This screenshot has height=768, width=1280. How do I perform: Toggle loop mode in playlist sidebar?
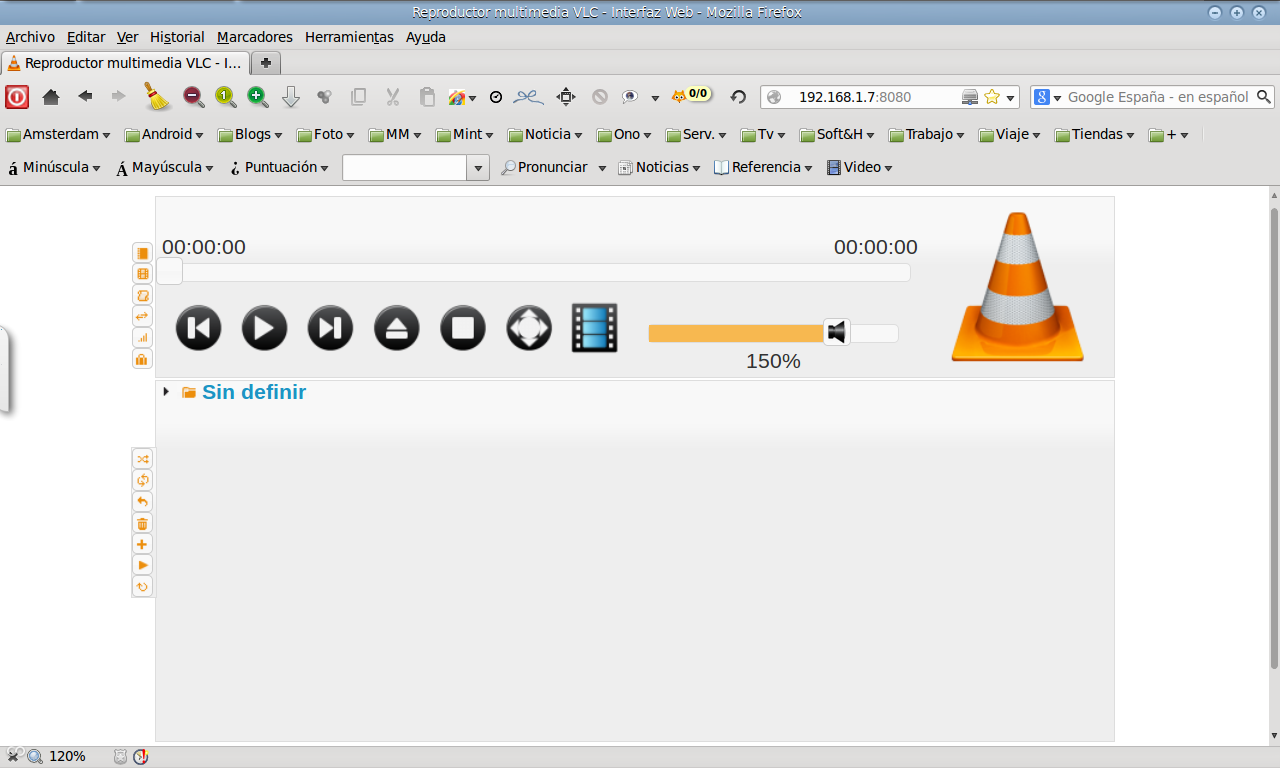[142, 480]
